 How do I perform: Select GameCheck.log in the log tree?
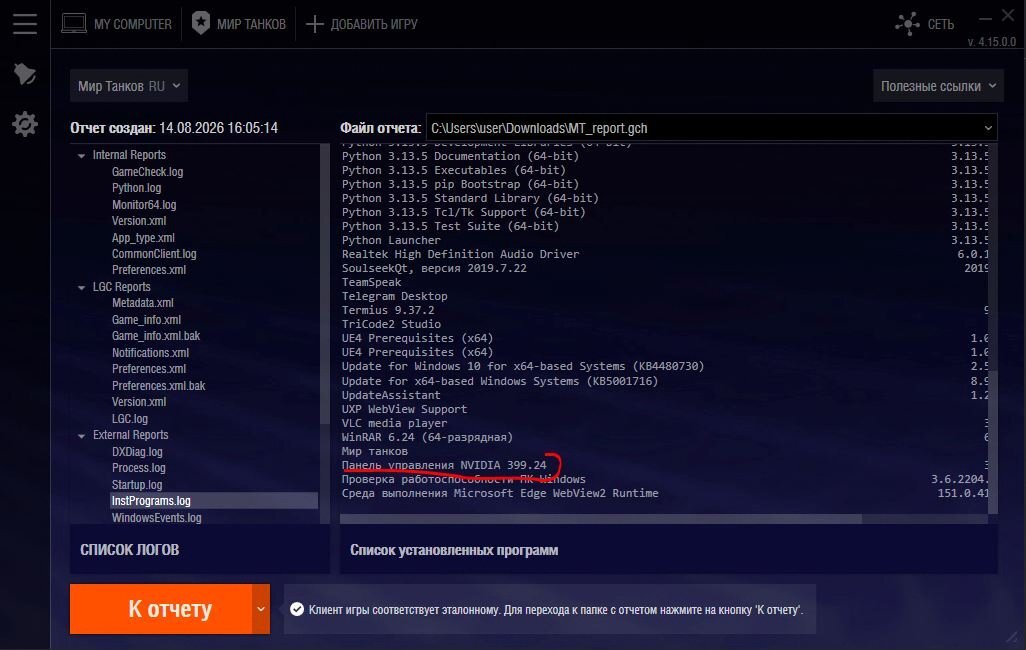(147, 172)
